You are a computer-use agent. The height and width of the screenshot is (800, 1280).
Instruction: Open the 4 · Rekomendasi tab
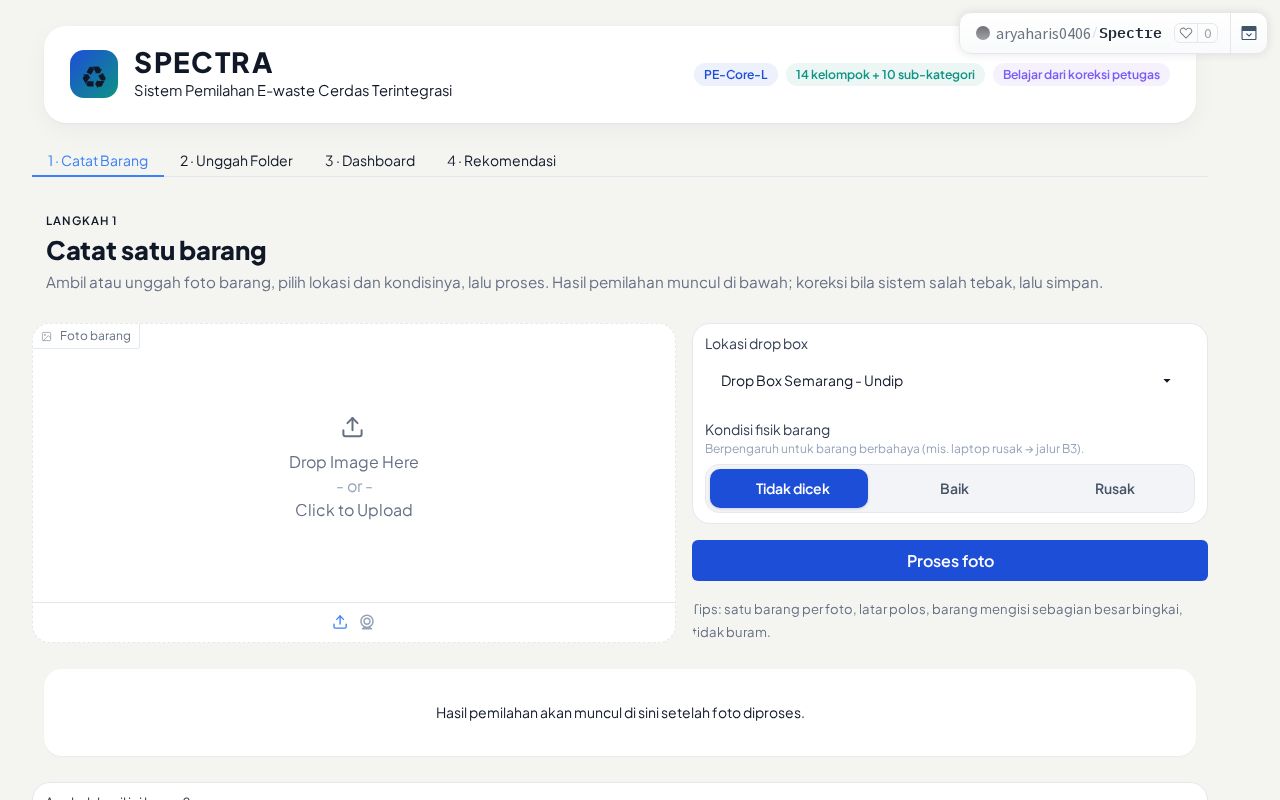501,161
